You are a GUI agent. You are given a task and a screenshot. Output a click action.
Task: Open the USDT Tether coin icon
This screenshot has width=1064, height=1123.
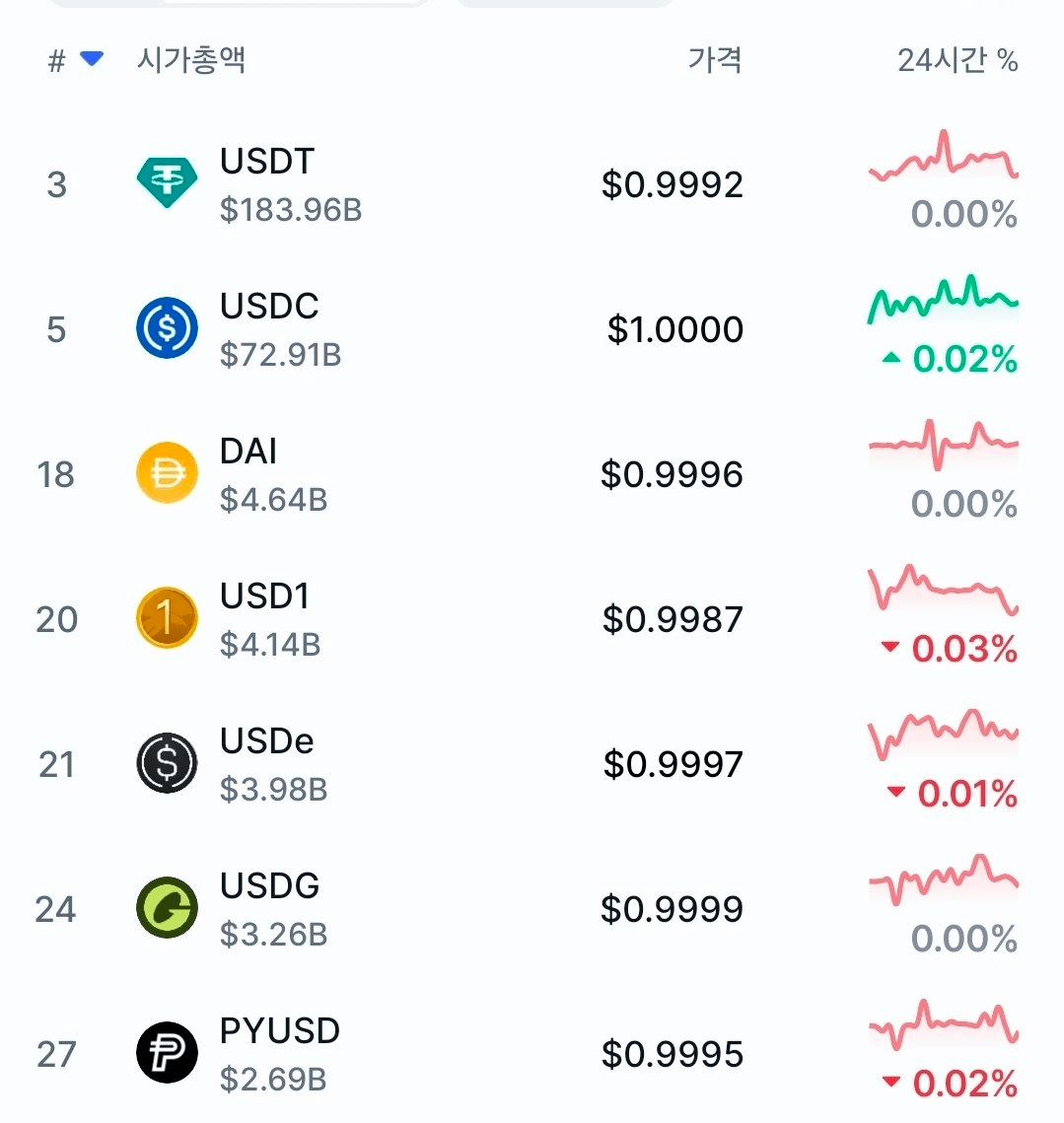click(167, 182)
